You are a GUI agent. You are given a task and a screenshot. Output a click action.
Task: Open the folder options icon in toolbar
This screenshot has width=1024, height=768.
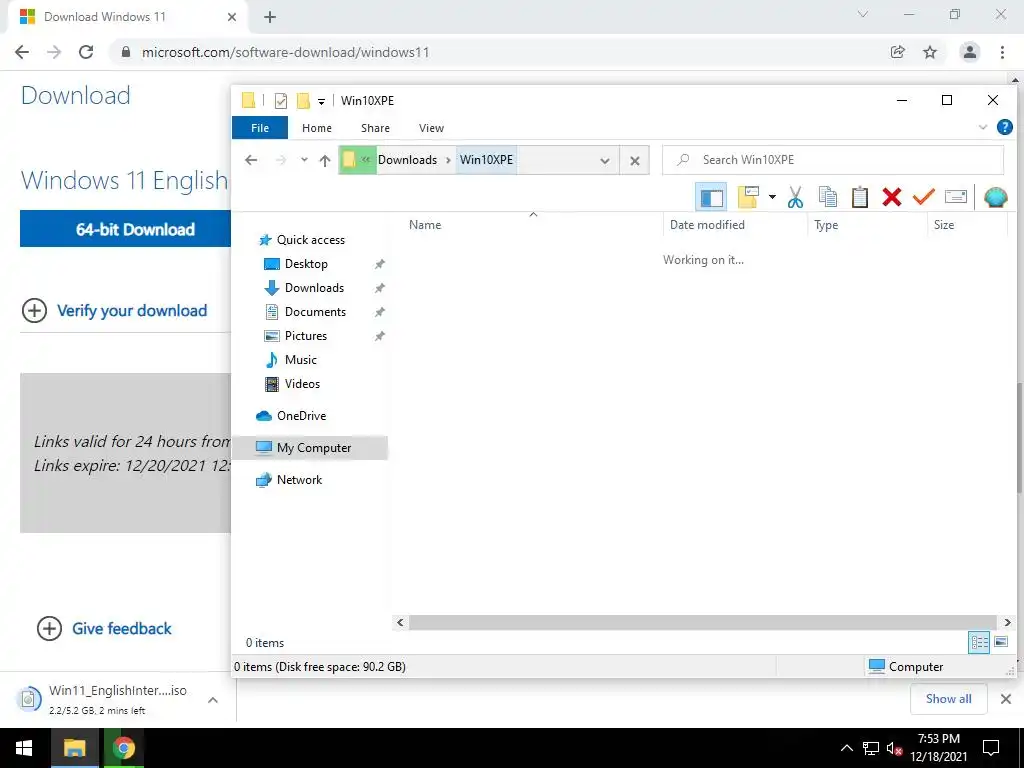coord(748,197)
